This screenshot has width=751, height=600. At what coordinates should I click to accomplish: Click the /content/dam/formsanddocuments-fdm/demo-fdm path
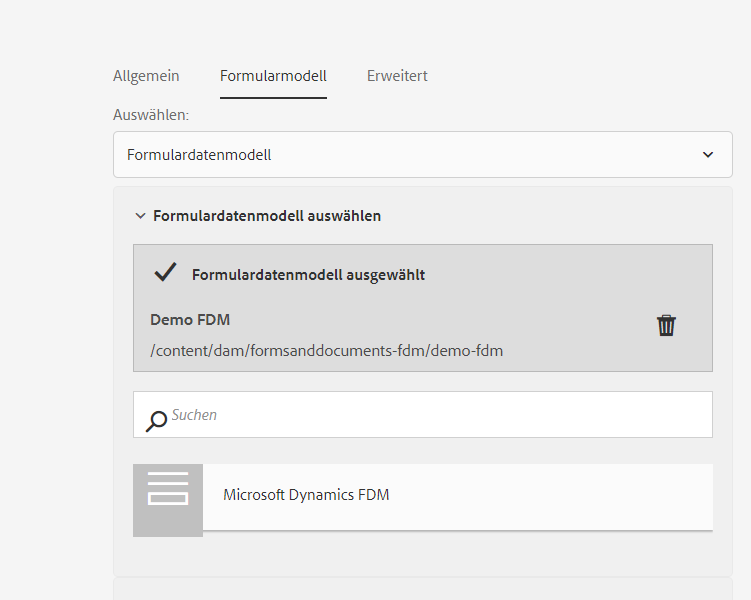click(x=326, y=350)
